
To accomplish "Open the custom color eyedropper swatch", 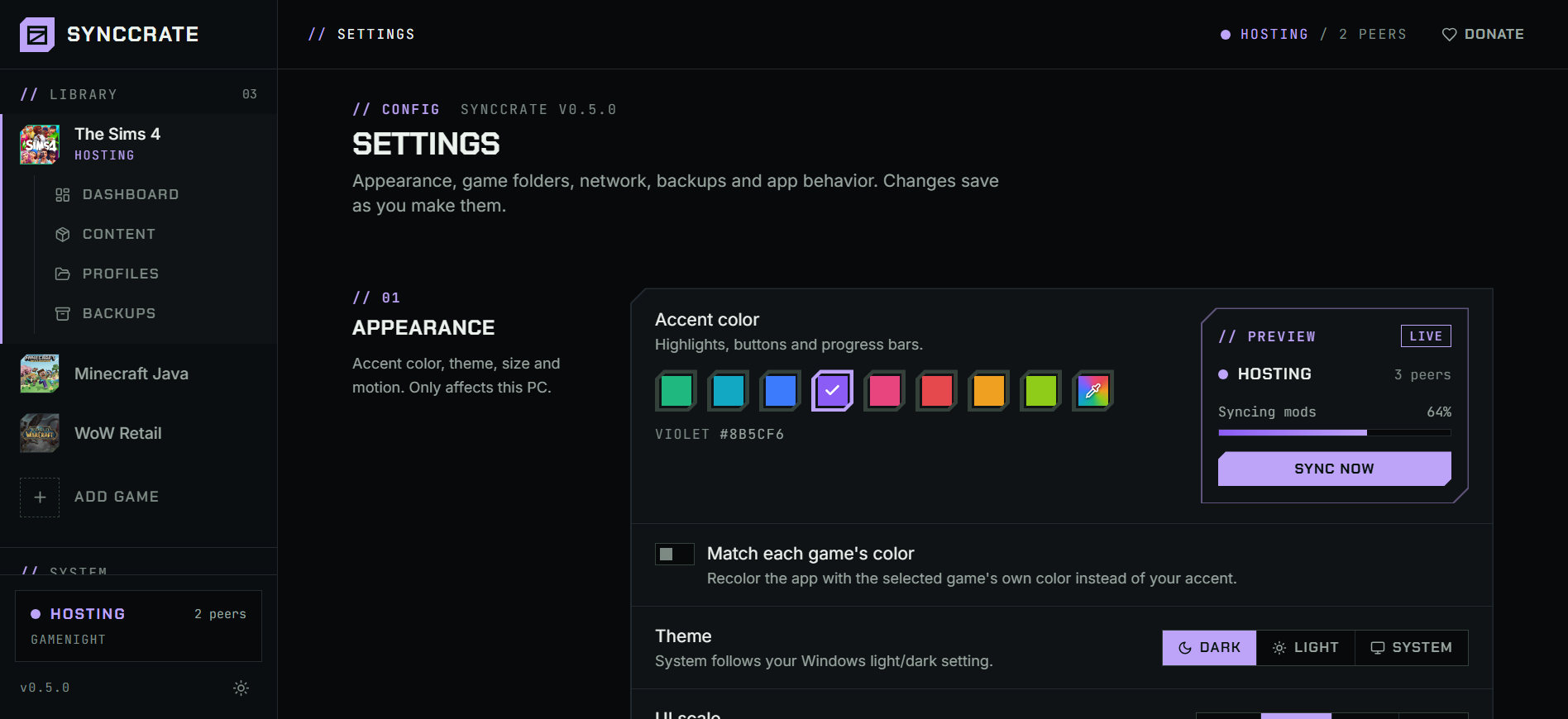I will click(1093, 391).
